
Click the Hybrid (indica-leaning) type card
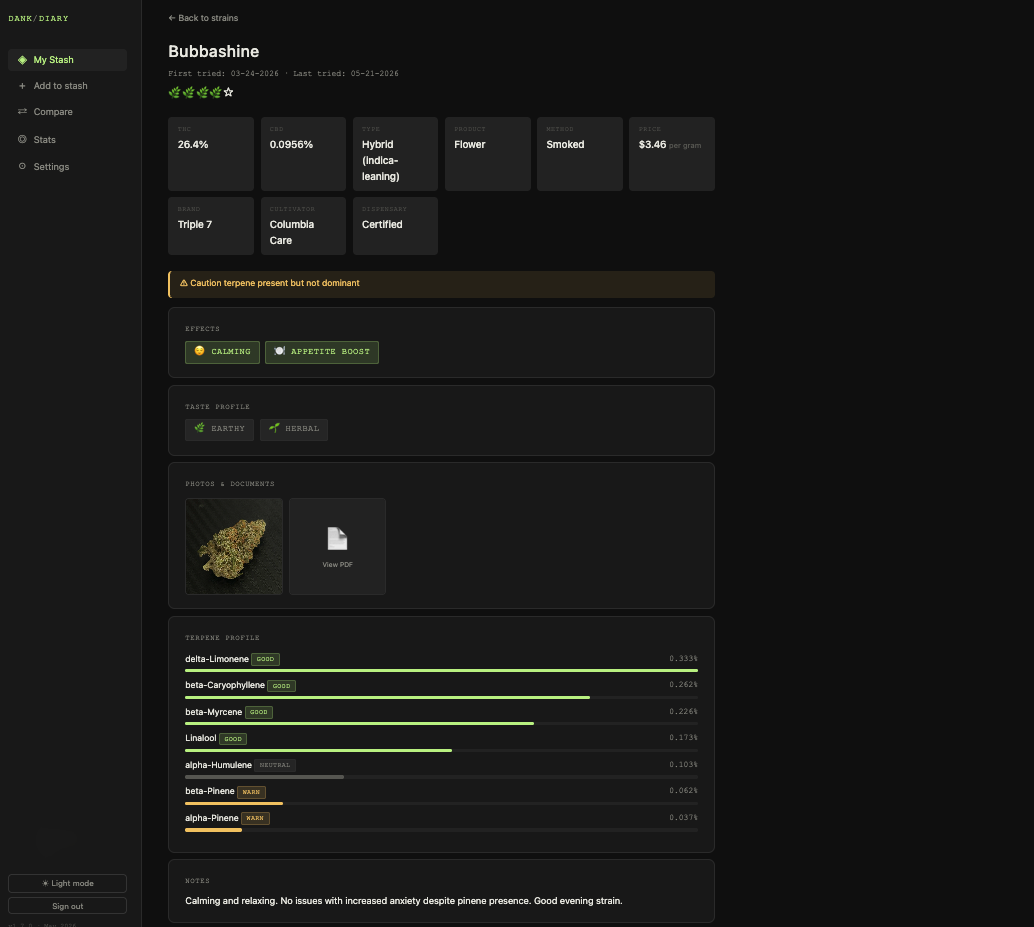396,154
